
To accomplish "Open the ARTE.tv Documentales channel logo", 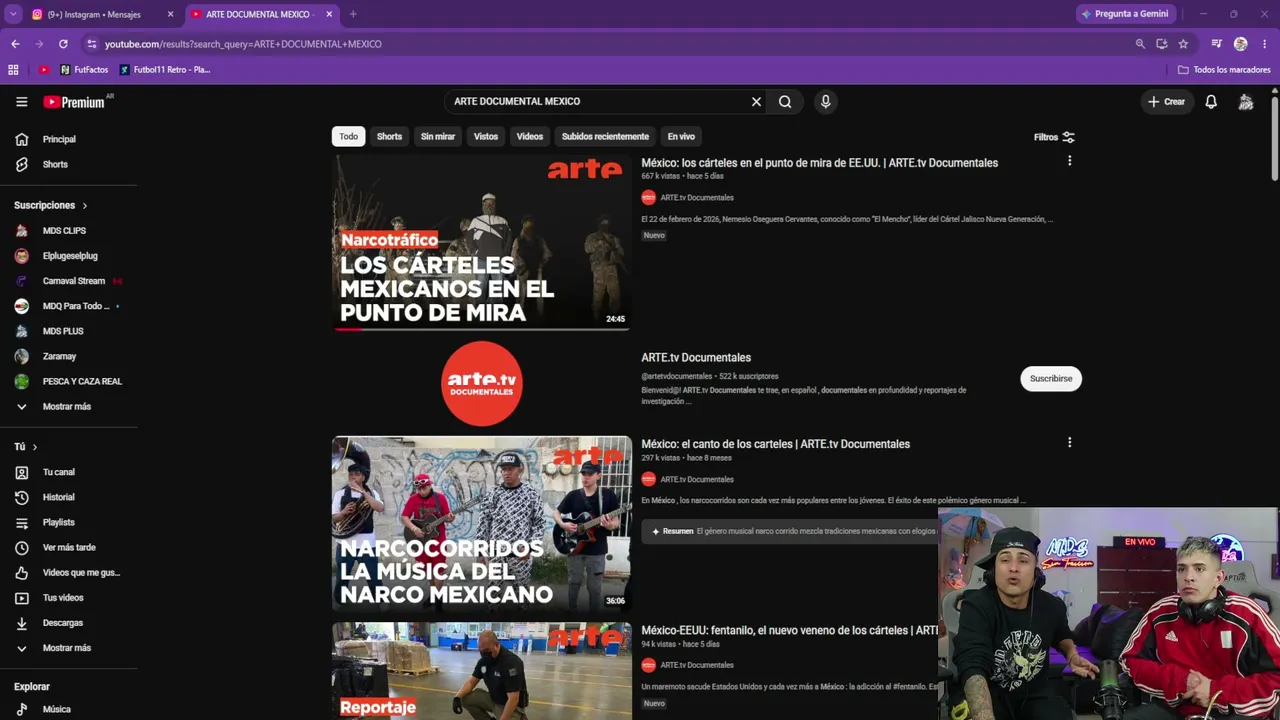I will point(482,383).
